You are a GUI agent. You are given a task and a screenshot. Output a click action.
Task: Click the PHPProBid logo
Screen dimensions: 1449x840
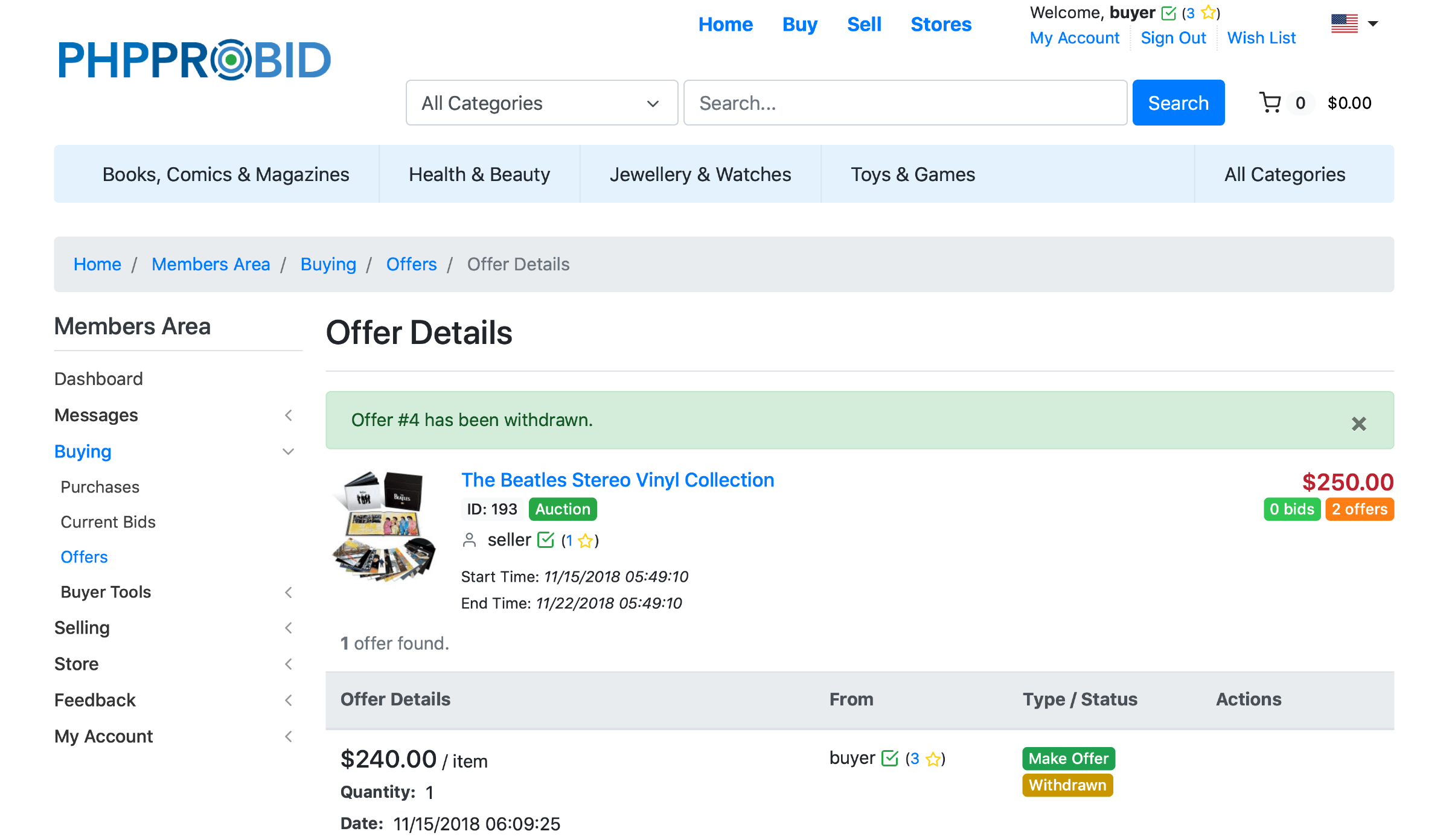(x=194, y=60)
